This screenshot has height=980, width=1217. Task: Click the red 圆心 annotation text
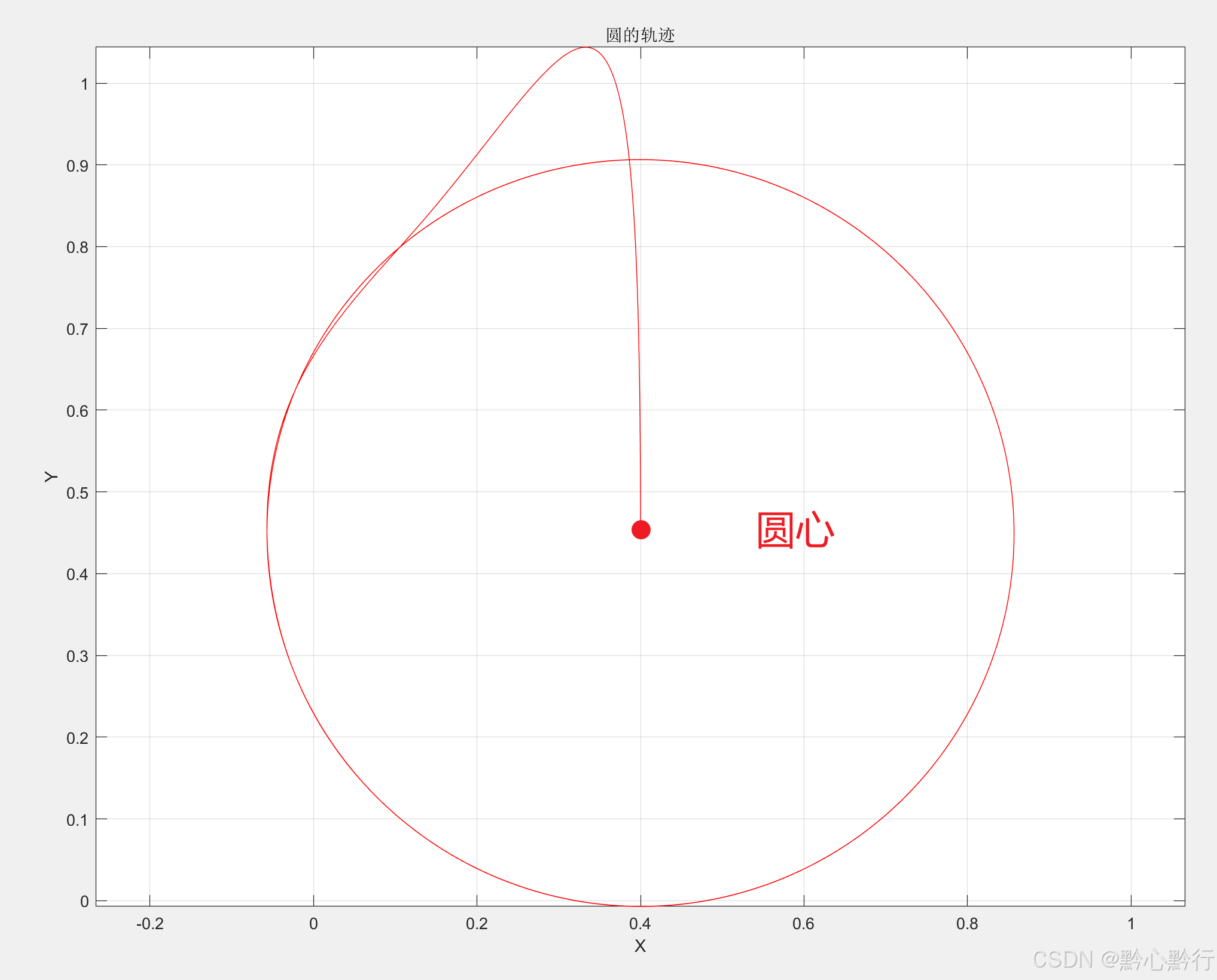tap(795, 530)
